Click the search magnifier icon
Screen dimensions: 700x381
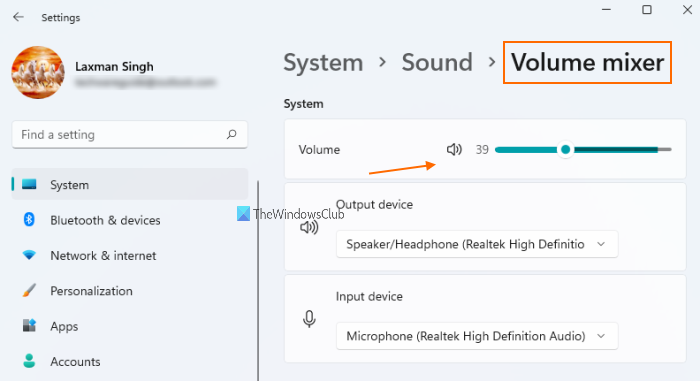coord(231,134)
